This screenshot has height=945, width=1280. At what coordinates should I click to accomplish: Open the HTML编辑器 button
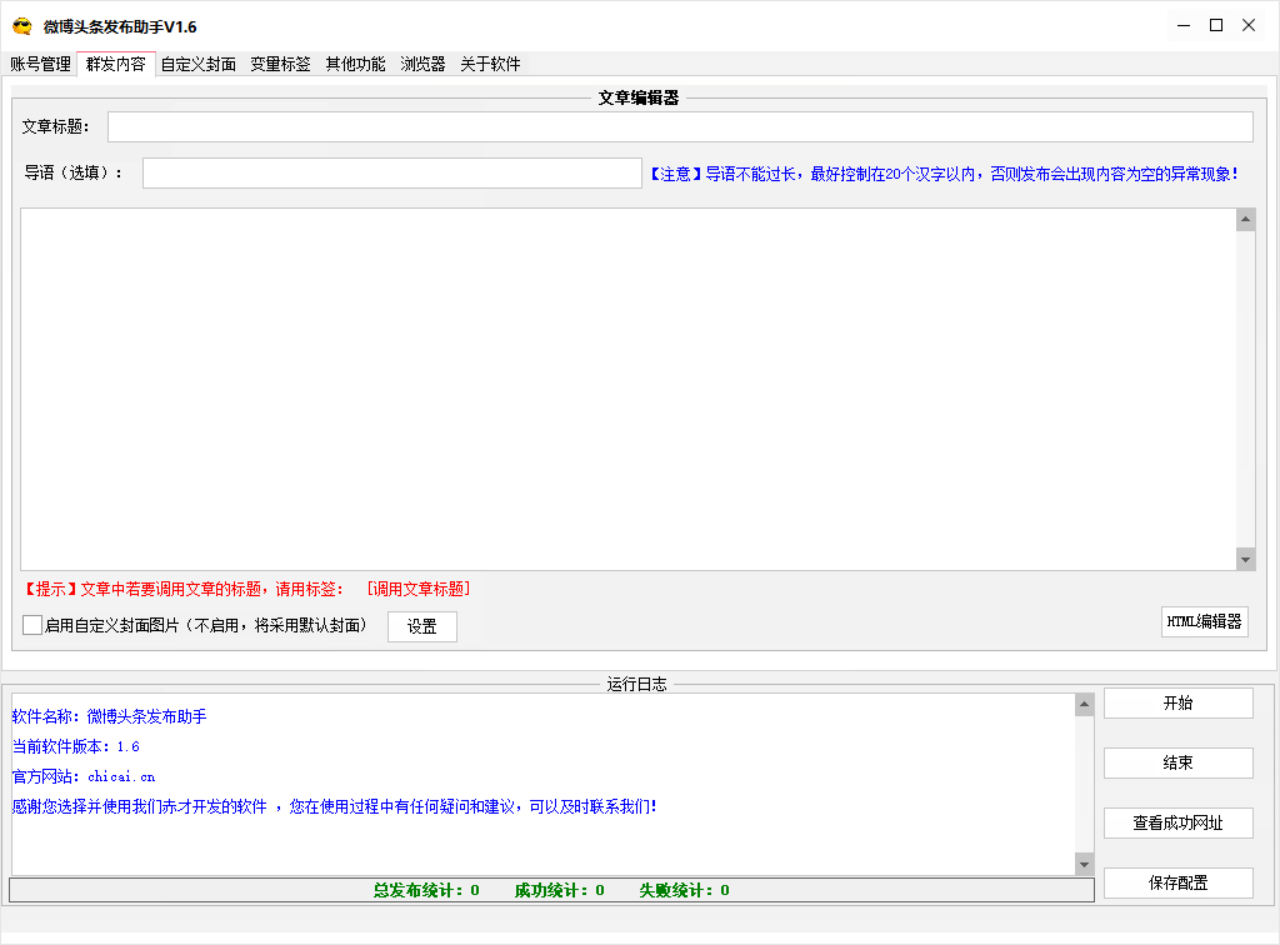(x=1204, y=622)
